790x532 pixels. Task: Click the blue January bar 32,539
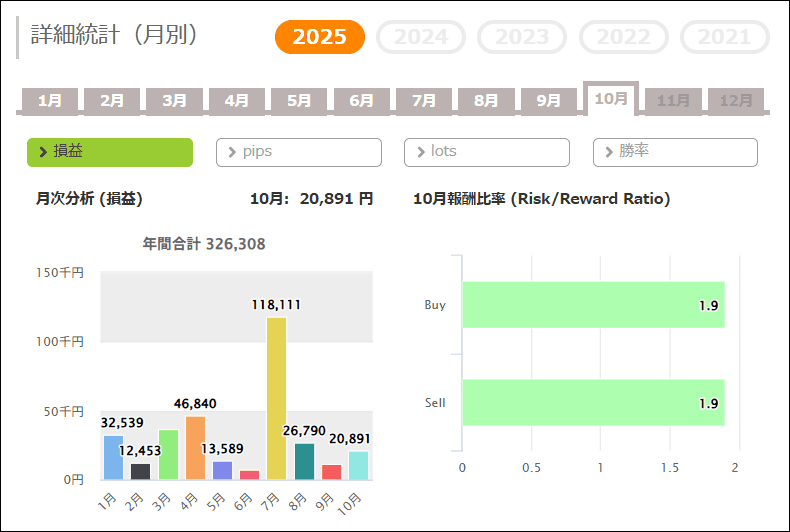click(113, 457)
